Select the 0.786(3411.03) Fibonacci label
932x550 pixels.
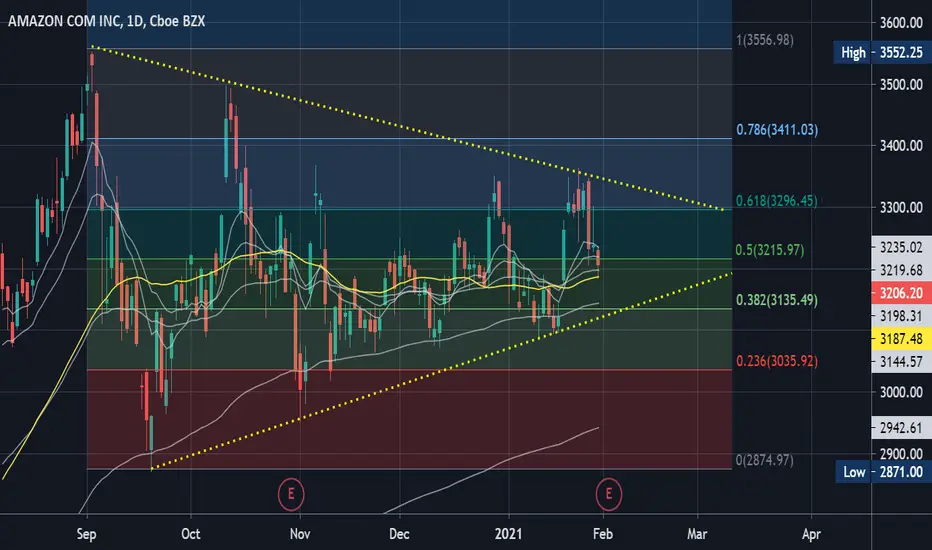(x=777, y=130)
